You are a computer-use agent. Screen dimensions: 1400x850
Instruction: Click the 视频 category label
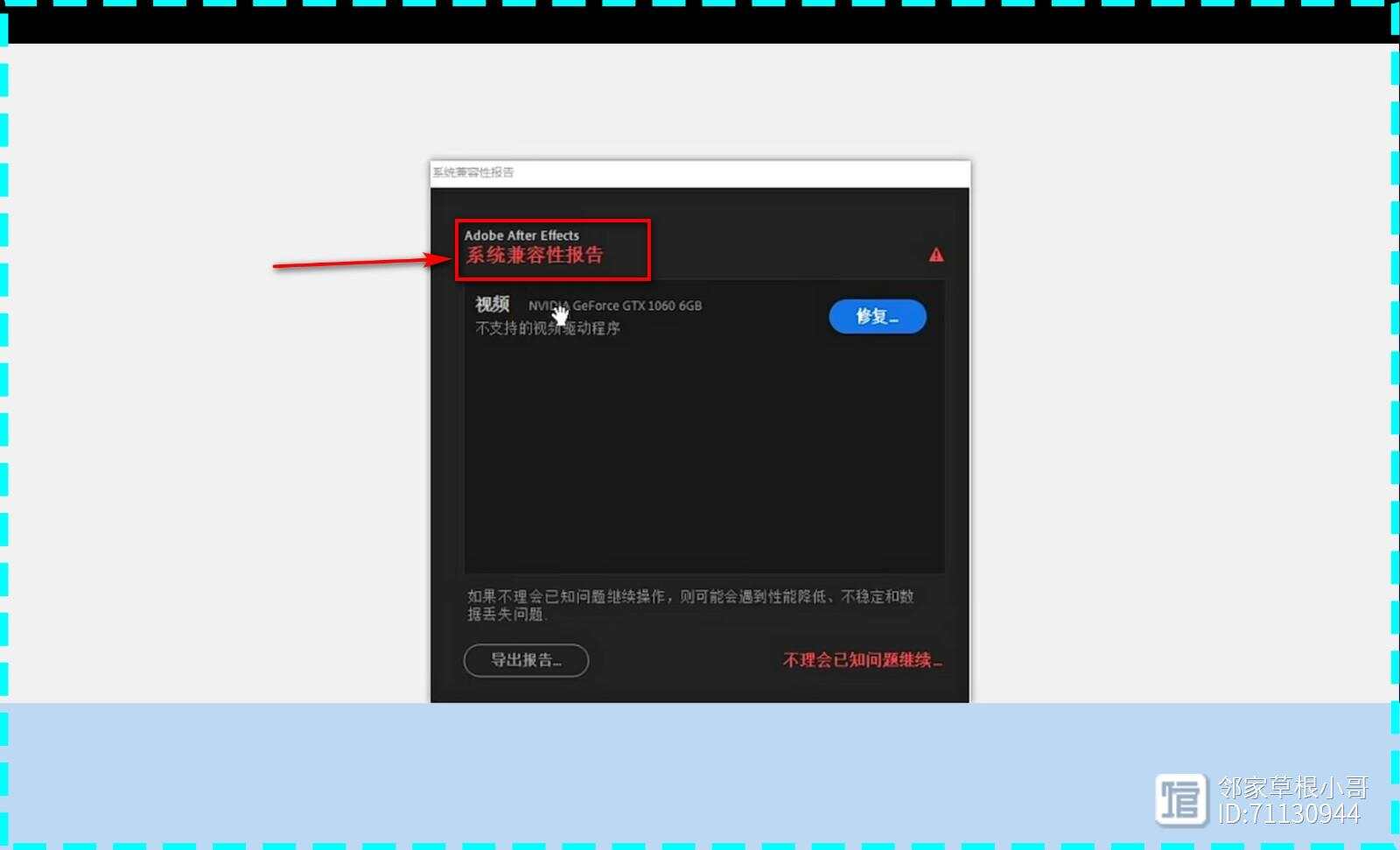pyautogui.click(x=493, y=304)
